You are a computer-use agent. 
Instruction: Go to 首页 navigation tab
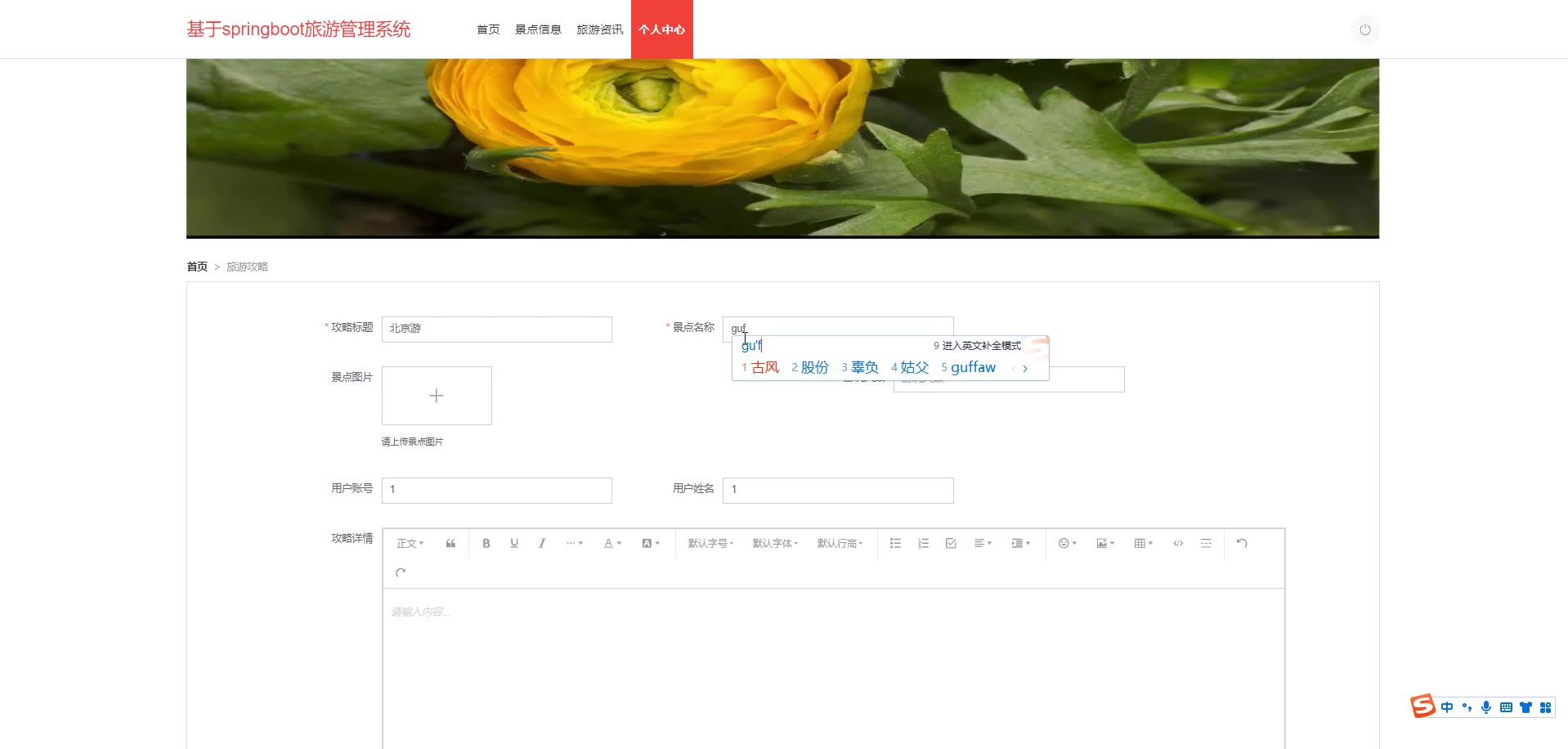pyautogui.click(x=488, y=29)
